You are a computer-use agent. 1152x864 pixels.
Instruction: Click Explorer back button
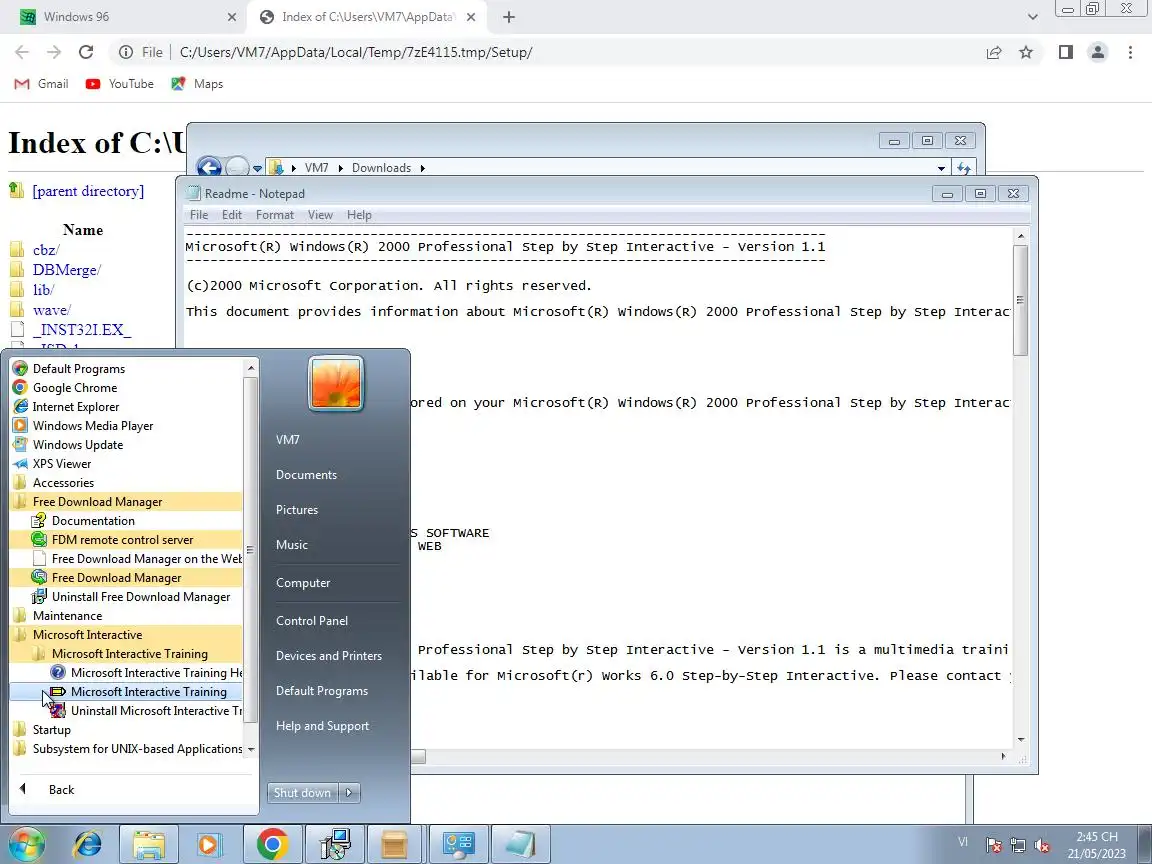[209, 168]
